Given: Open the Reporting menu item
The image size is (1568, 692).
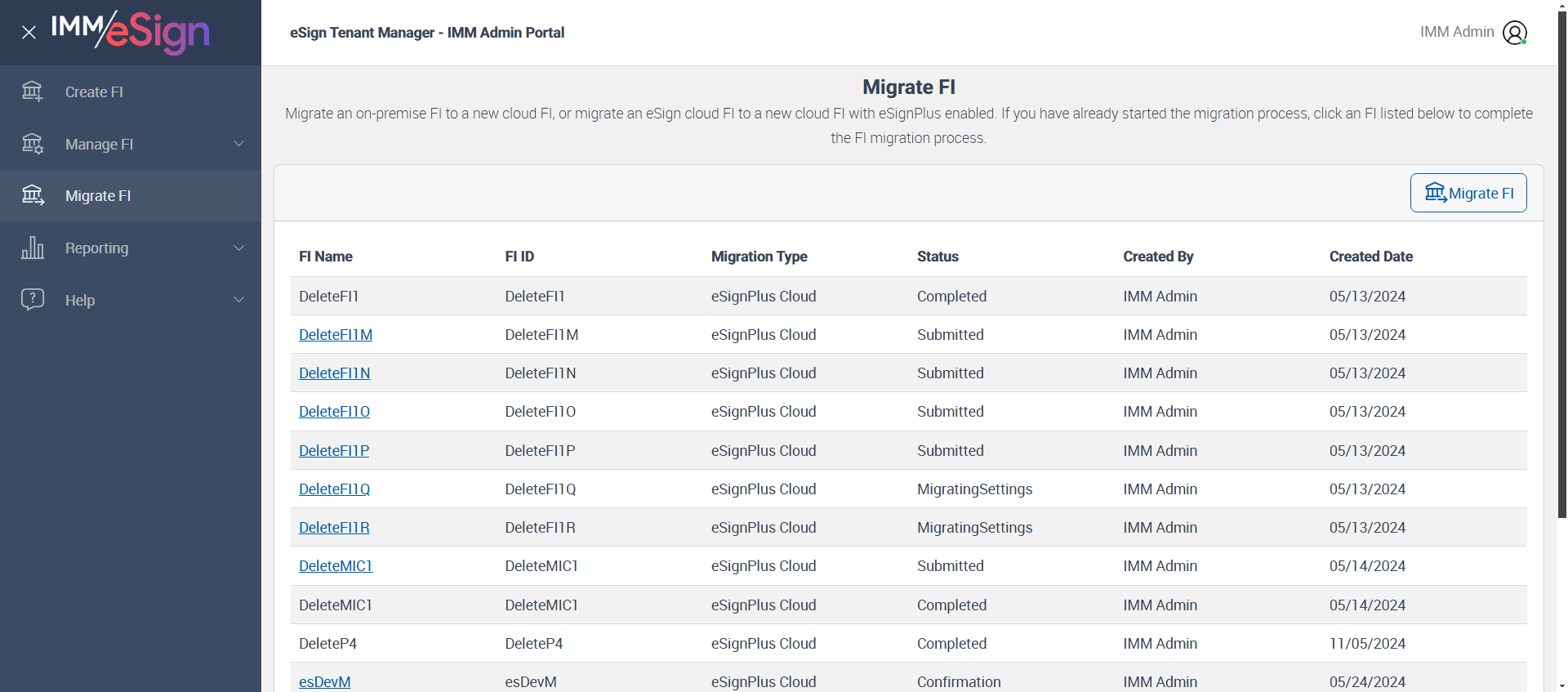Looking at the screenshot, I should [x=131, y=248].
